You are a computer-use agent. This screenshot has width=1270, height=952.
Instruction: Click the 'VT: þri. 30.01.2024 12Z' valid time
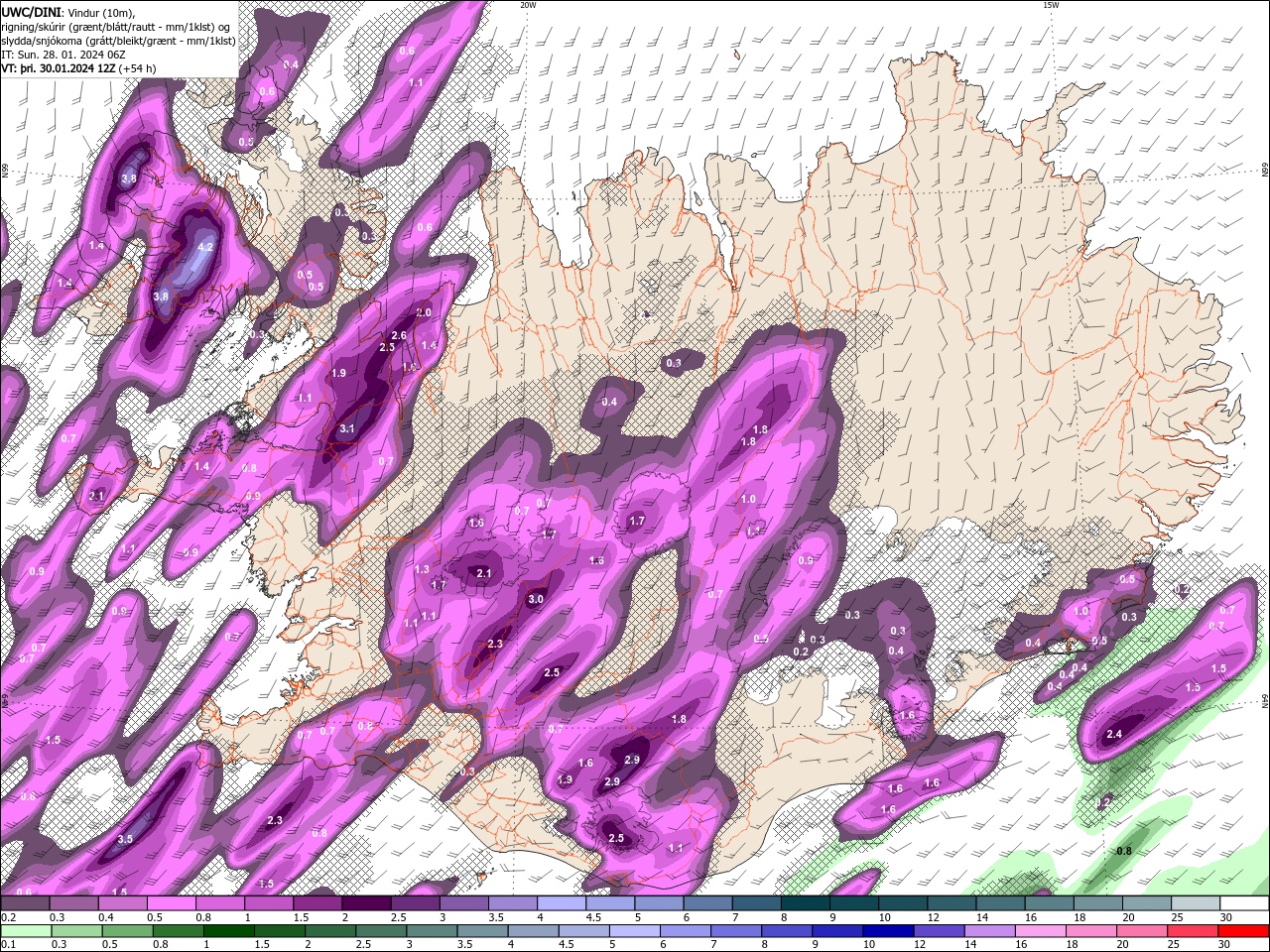(x=59, y=68)
